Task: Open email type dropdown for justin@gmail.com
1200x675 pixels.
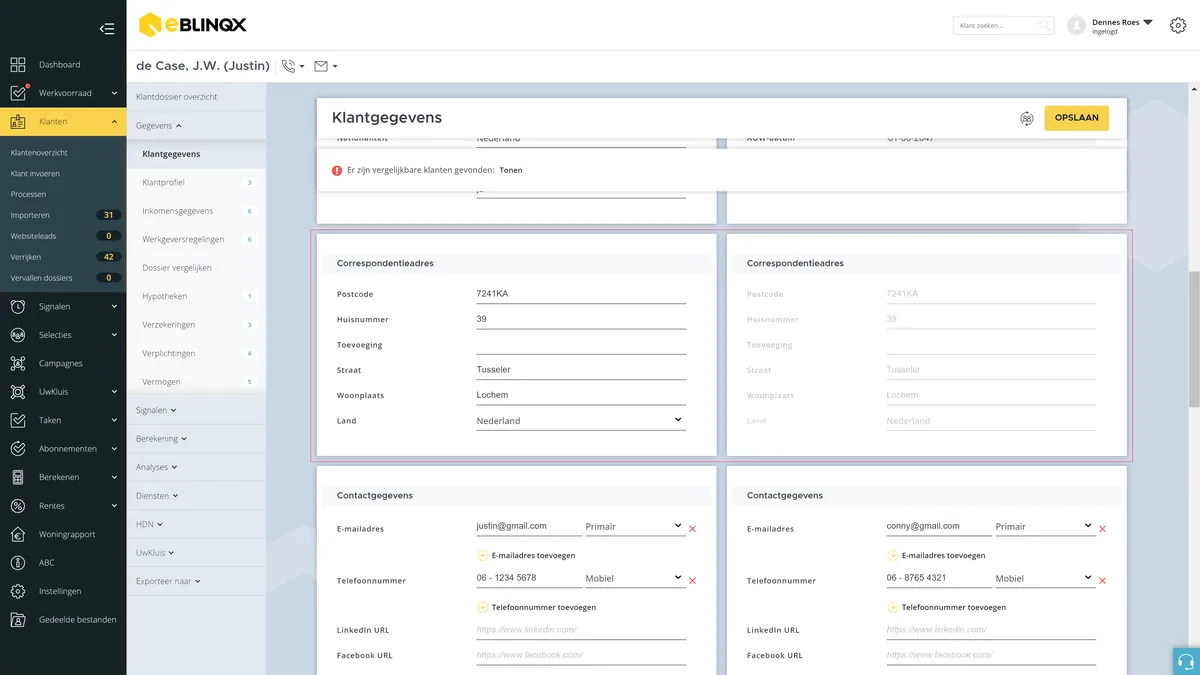Action: 634,526
